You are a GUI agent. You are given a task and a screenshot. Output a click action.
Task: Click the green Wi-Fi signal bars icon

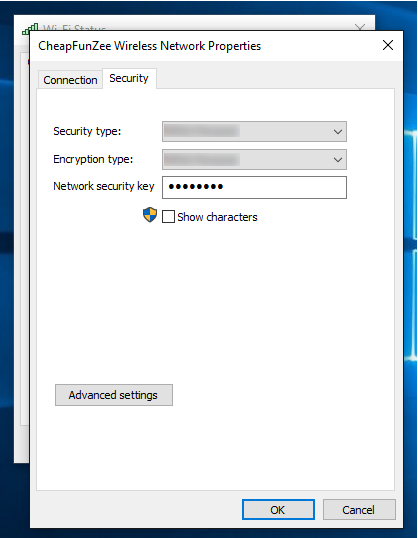tap(30, 28)
